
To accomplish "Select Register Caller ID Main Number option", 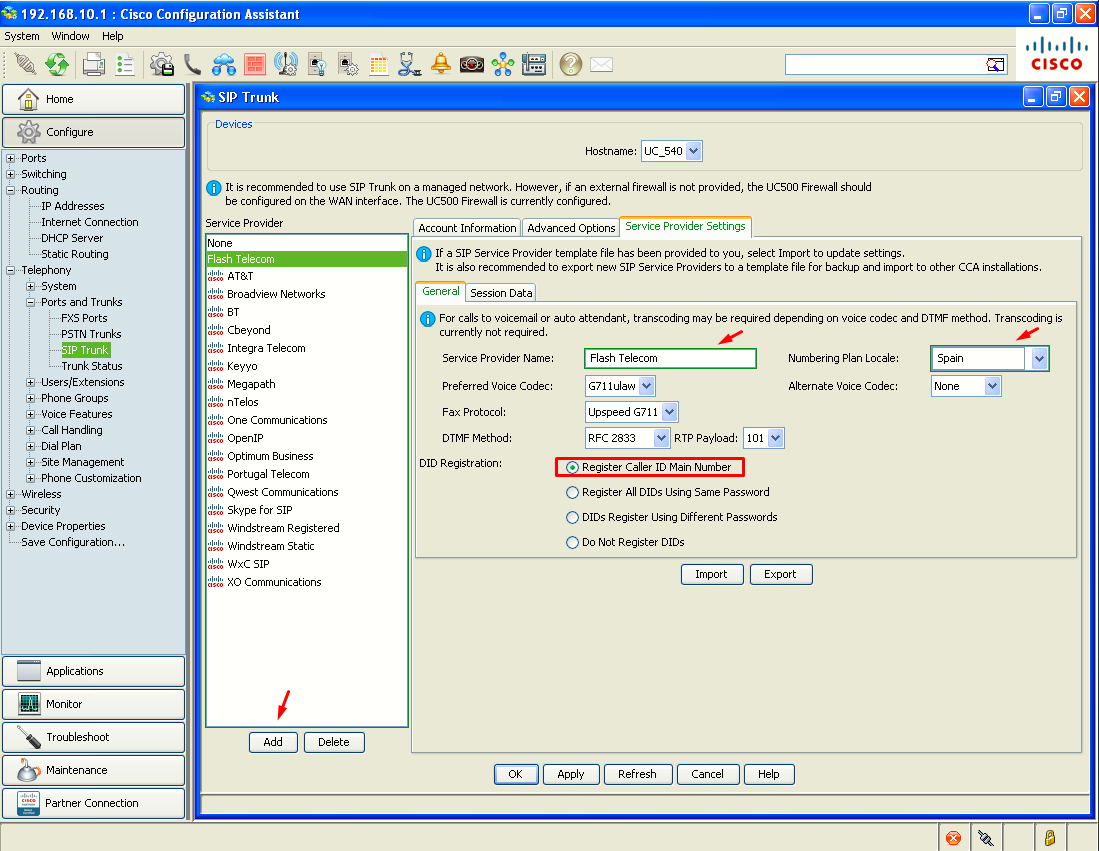I will tap(573, 467).
